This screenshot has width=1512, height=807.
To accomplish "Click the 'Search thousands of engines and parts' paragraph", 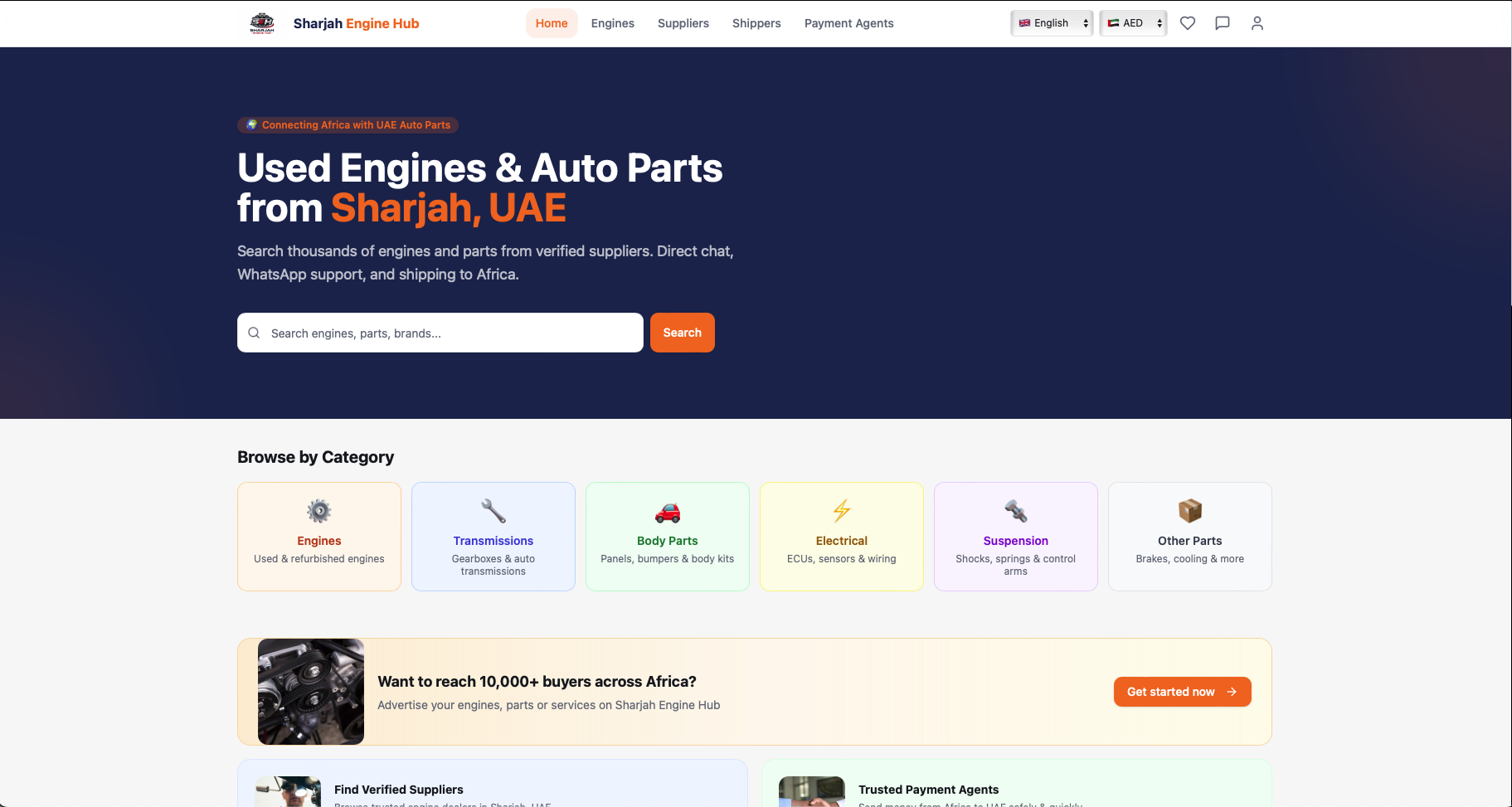I will pyautogui.click(x=485, y=263).
